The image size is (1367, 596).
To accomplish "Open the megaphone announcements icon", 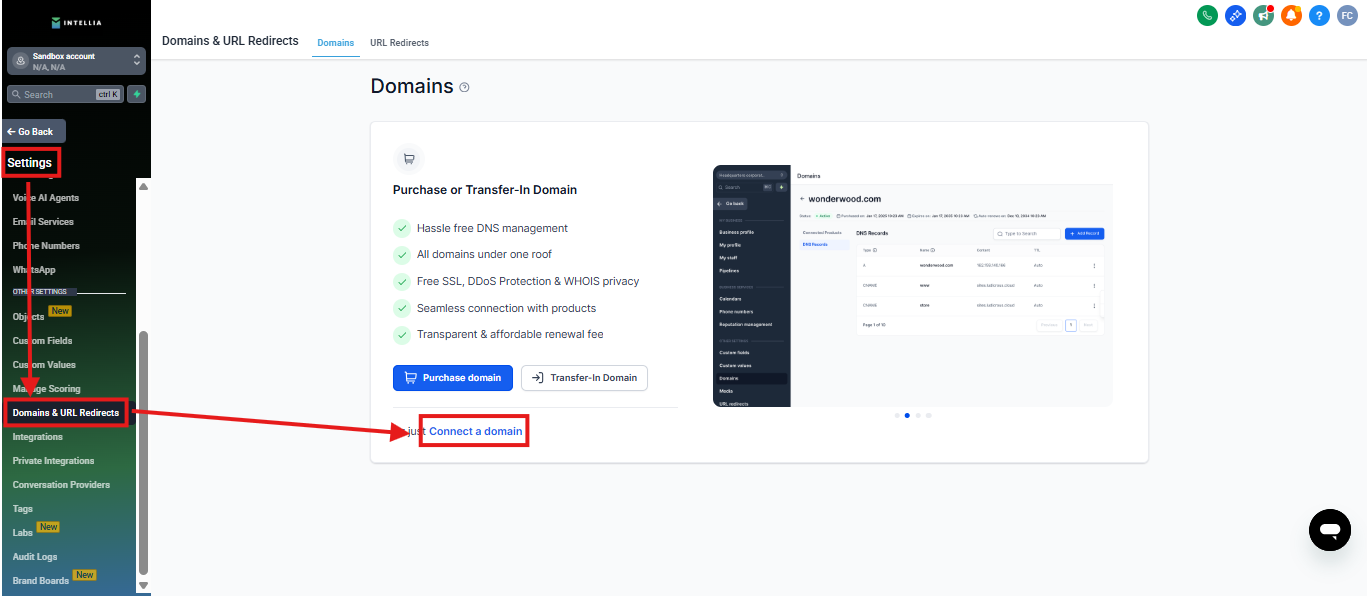I will click(x=1263, y=16).
